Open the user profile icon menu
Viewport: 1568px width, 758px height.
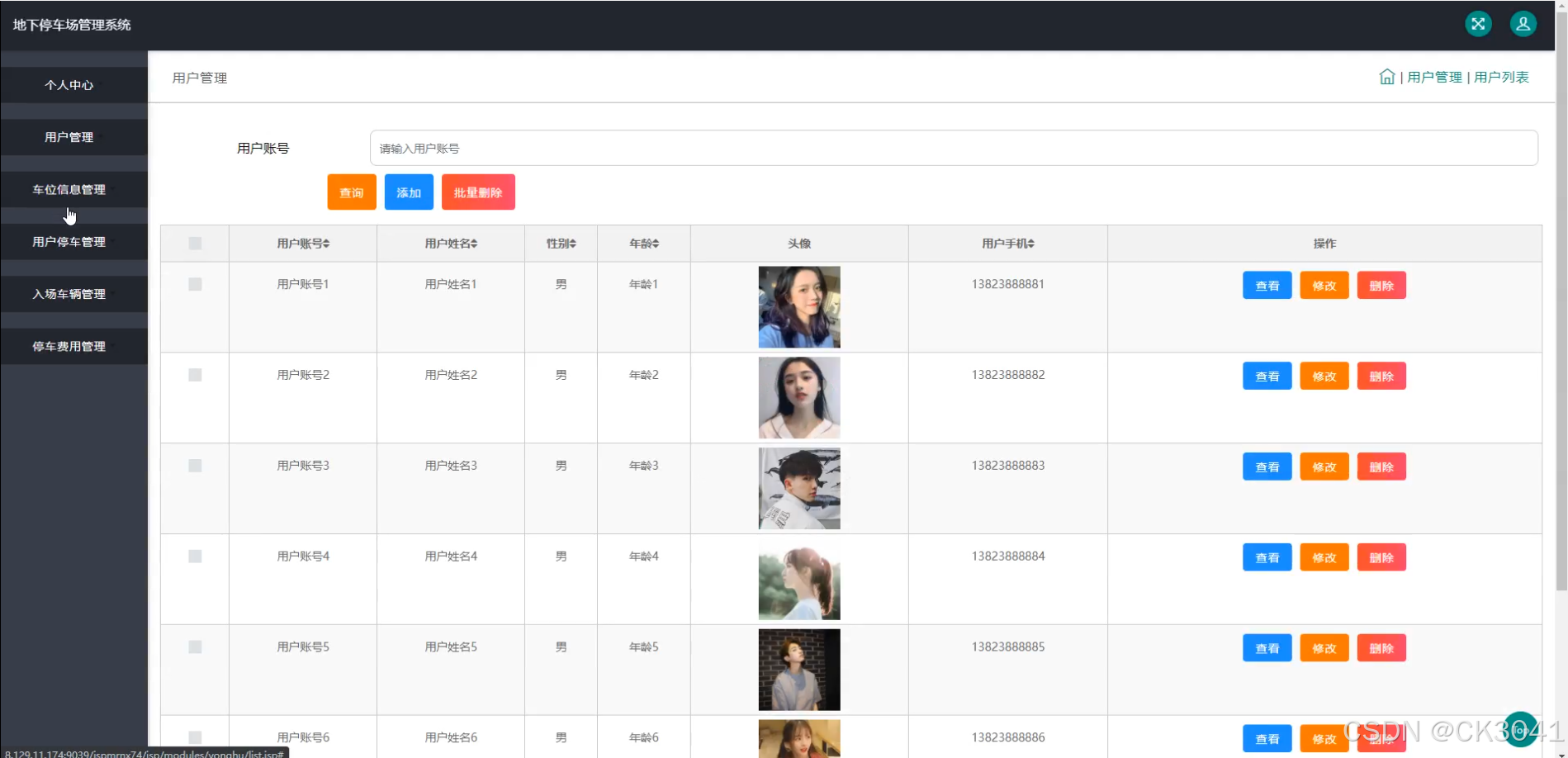coord(1523,24)
